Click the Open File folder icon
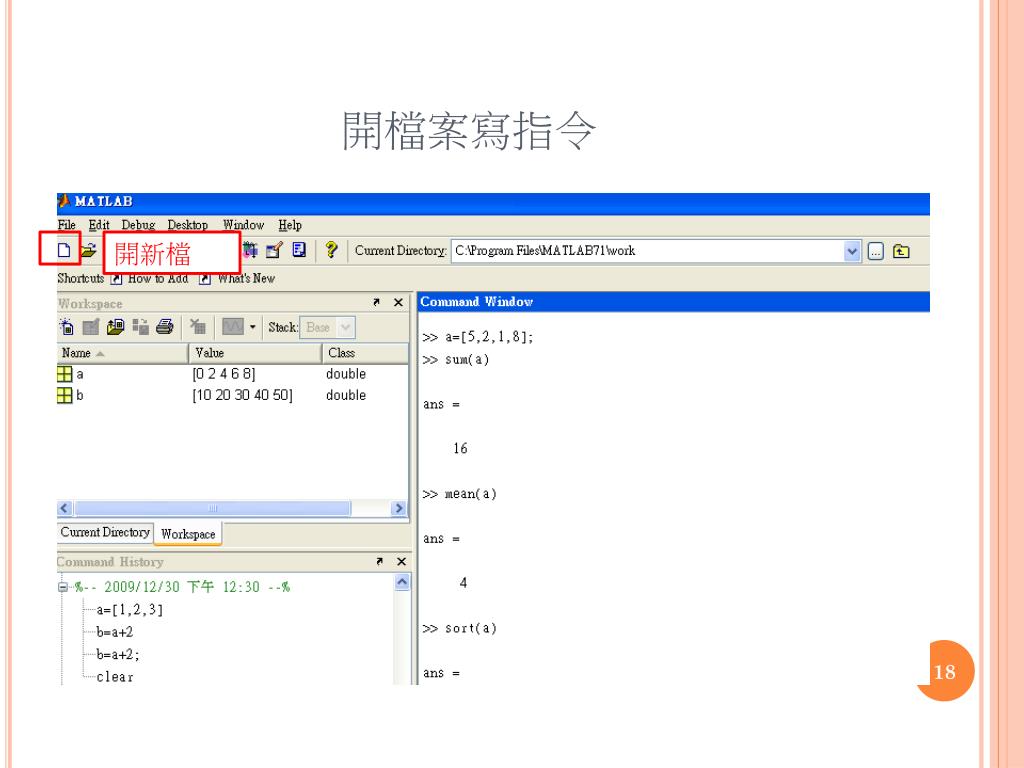This screenshot has height=768, width=1024. 89,250
